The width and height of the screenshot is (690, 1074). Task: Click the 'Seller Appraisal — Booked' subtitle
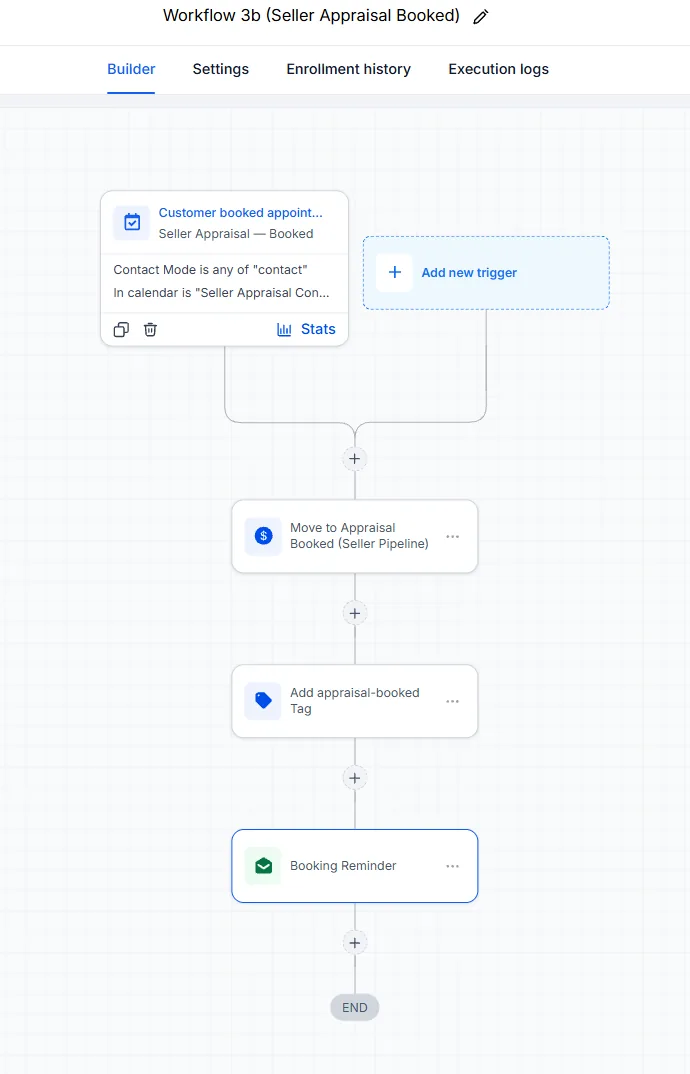pos(236,234)
